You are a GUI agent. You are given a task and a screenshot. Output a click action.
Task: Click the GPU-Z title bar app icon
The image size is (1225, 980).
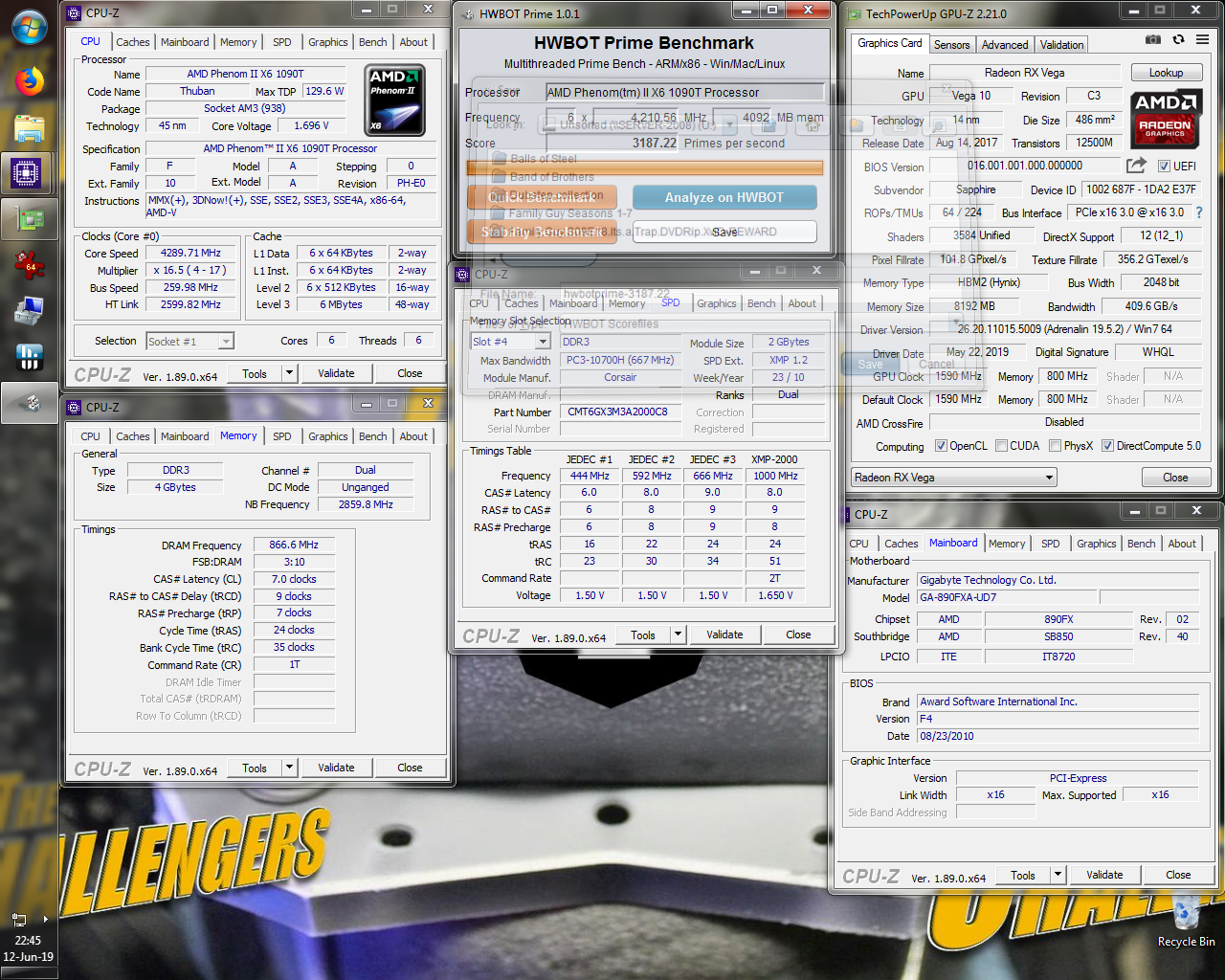tap(854, 13)
